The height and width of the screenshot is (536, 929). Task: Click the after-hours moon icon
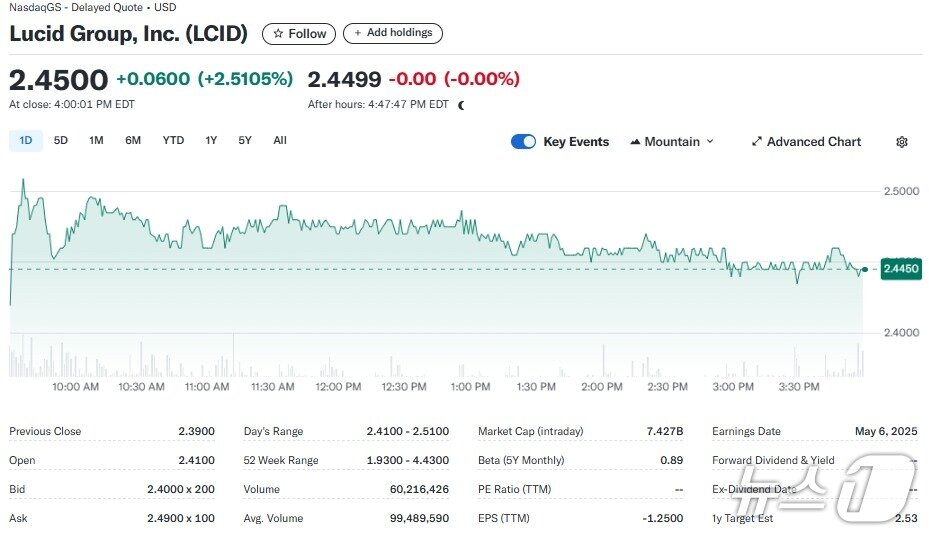461,105
